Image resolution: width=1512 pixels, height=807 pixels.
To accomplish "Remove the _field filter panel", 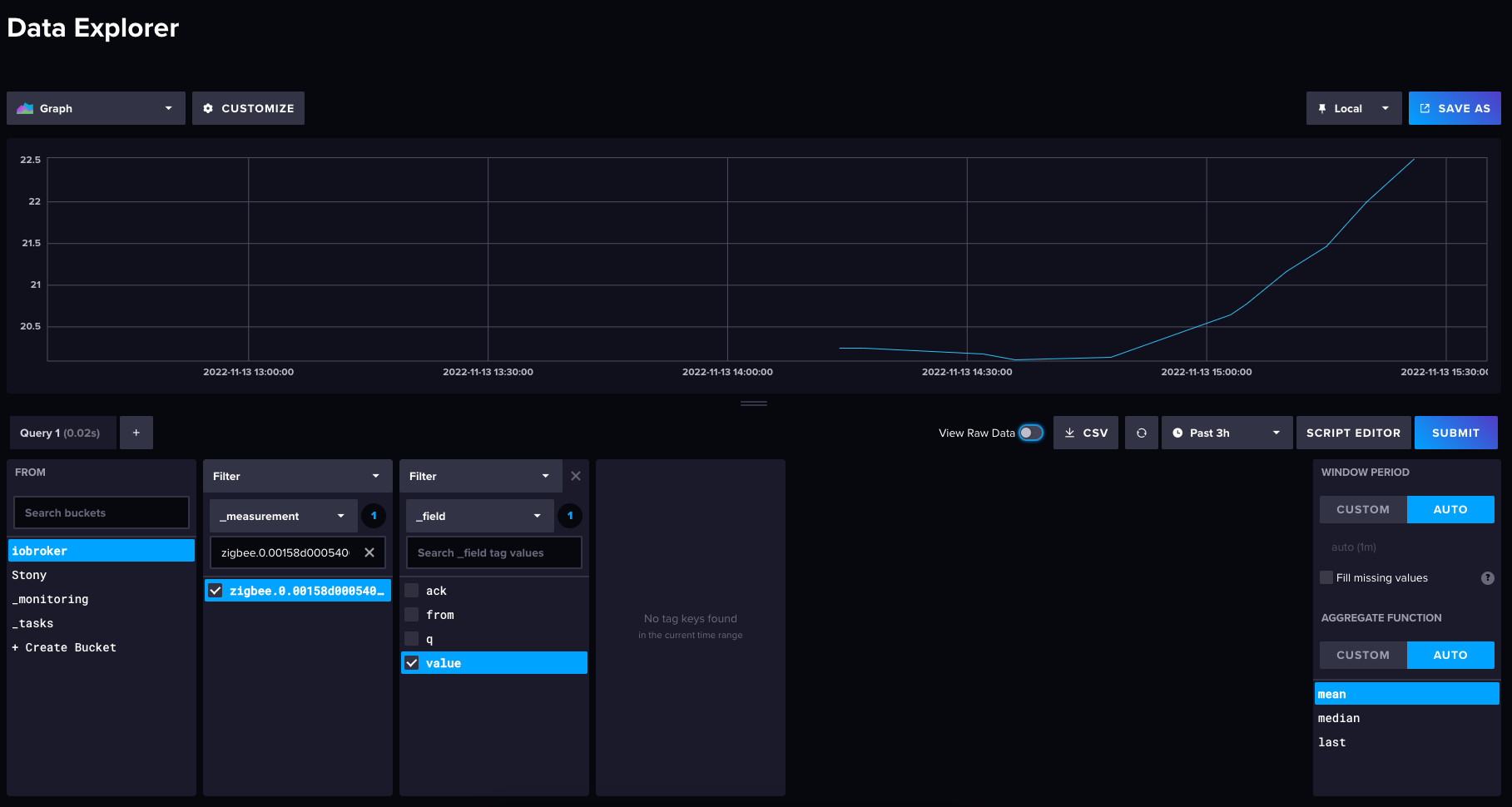I will tap(576, 476).
